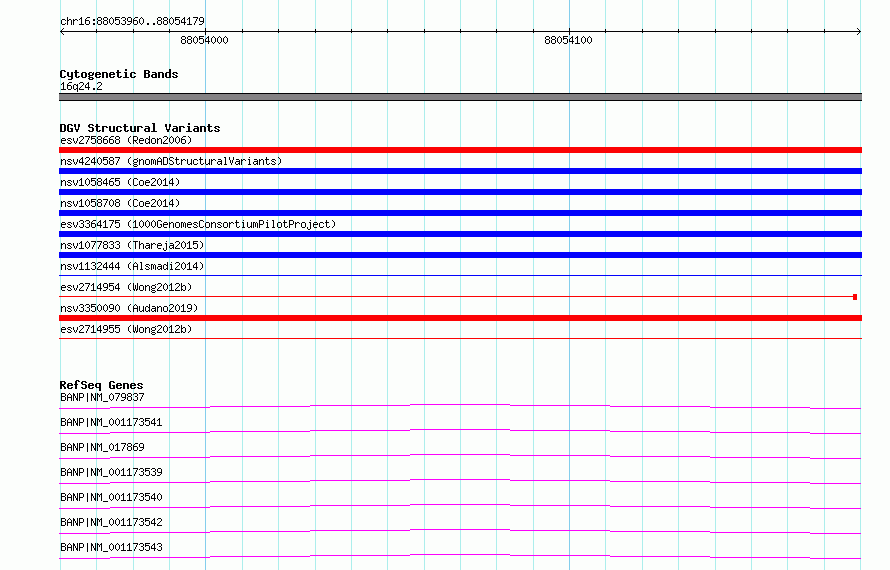Click the magenta intron line under BANP|NM_079837
890x570 pixels.
coord(460,406)
